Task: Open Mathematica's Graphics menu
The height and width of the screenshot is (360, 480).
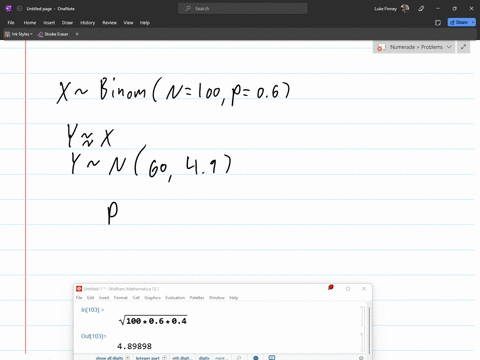Action: pos(152,298)
